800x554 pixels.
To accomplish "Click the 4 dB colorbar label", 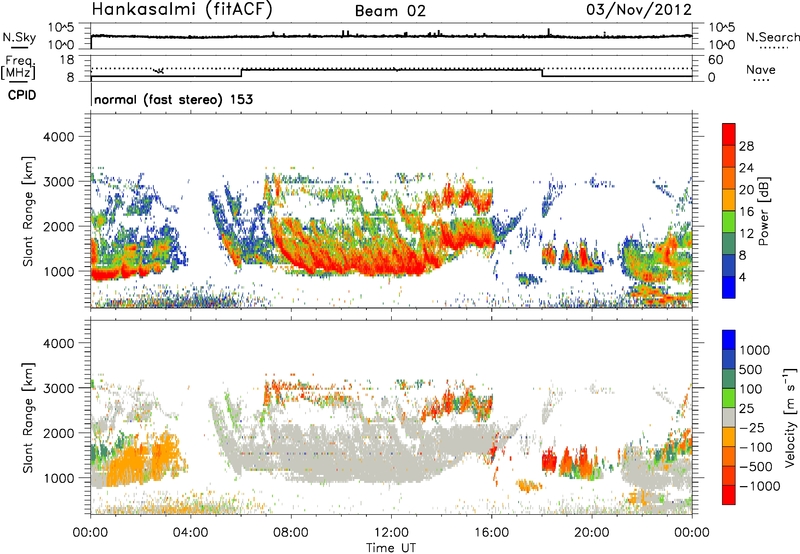I will (x=743, y=278).
